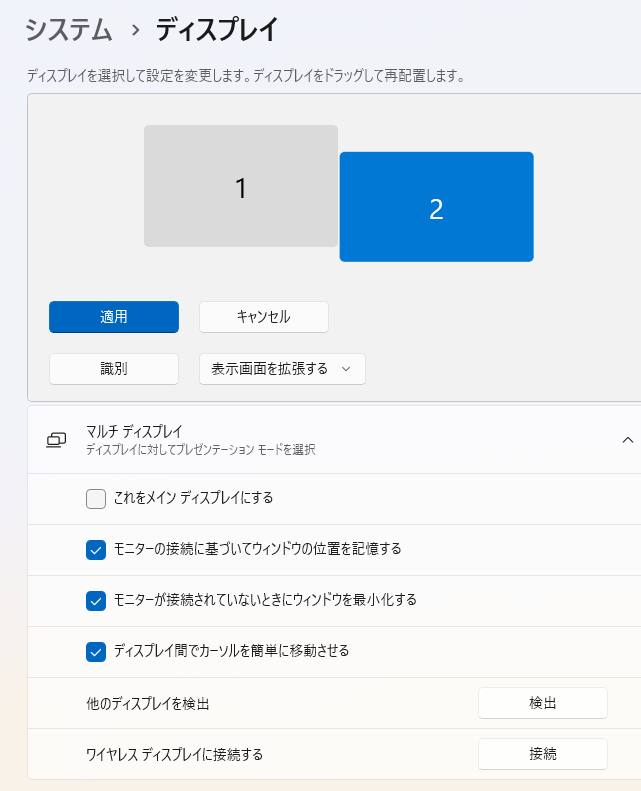641x791 pixels.
Task: Click the multi-display icon beside マルチ ディスプレイ
Action: click(56, 440)
